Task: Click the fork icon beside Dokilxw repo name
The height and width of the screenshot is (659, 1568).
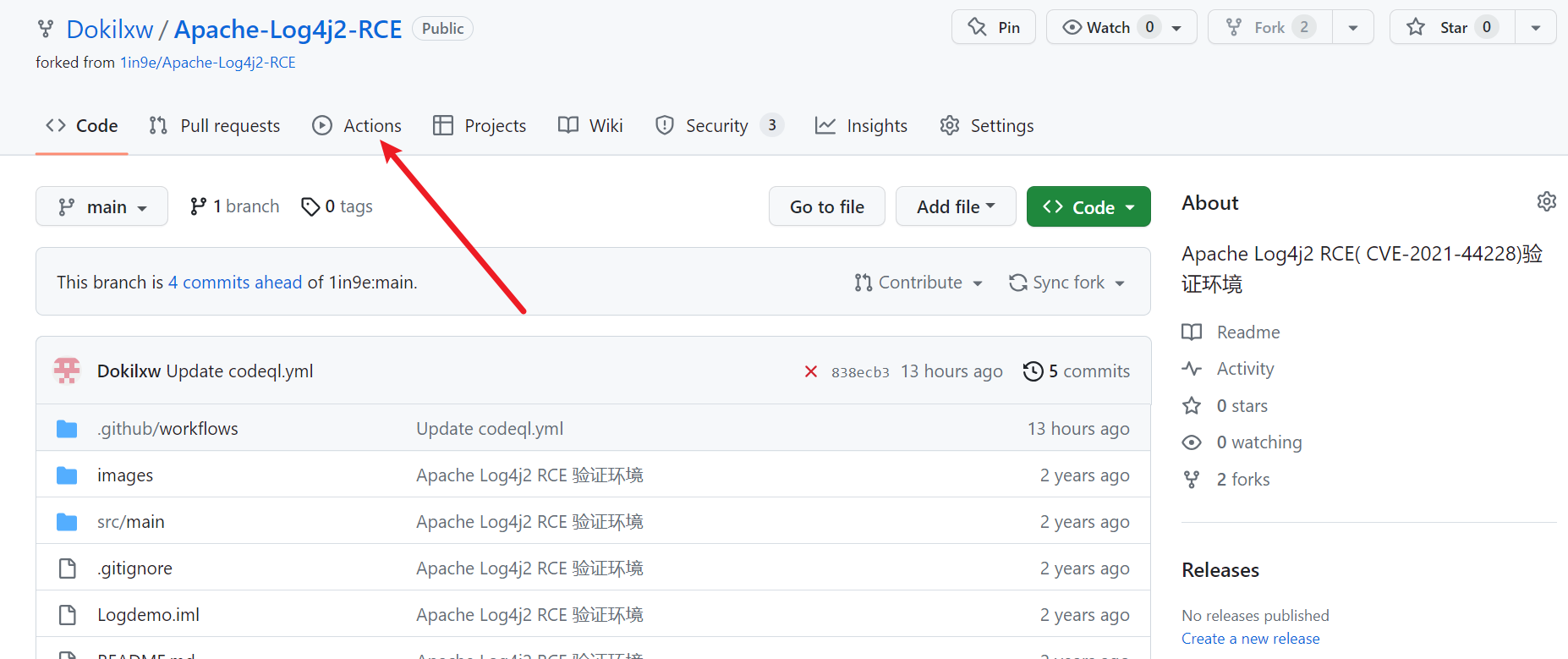Action: 46,29
